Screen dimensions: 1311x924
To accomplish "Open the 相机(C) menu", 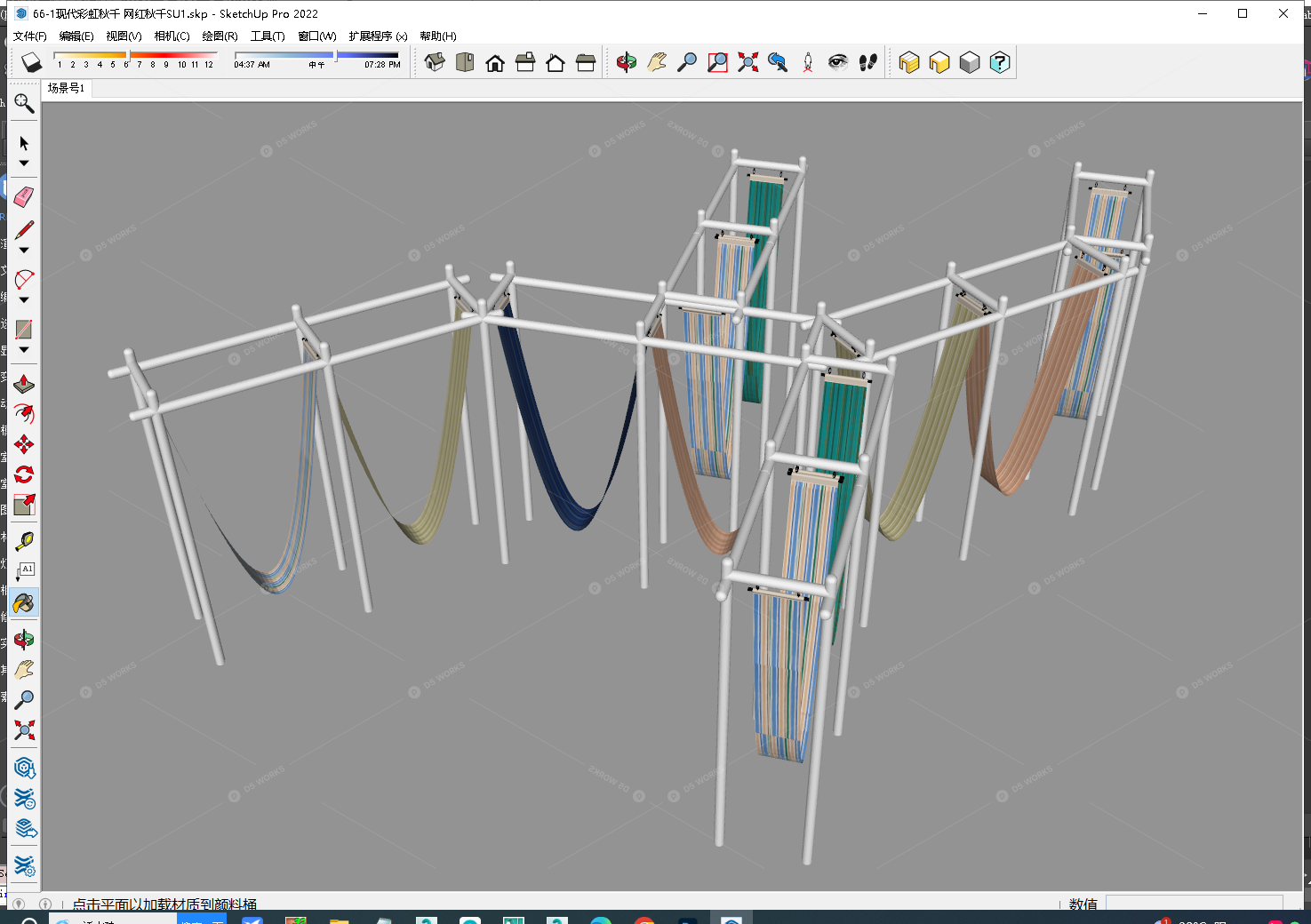I will [172, 36].
